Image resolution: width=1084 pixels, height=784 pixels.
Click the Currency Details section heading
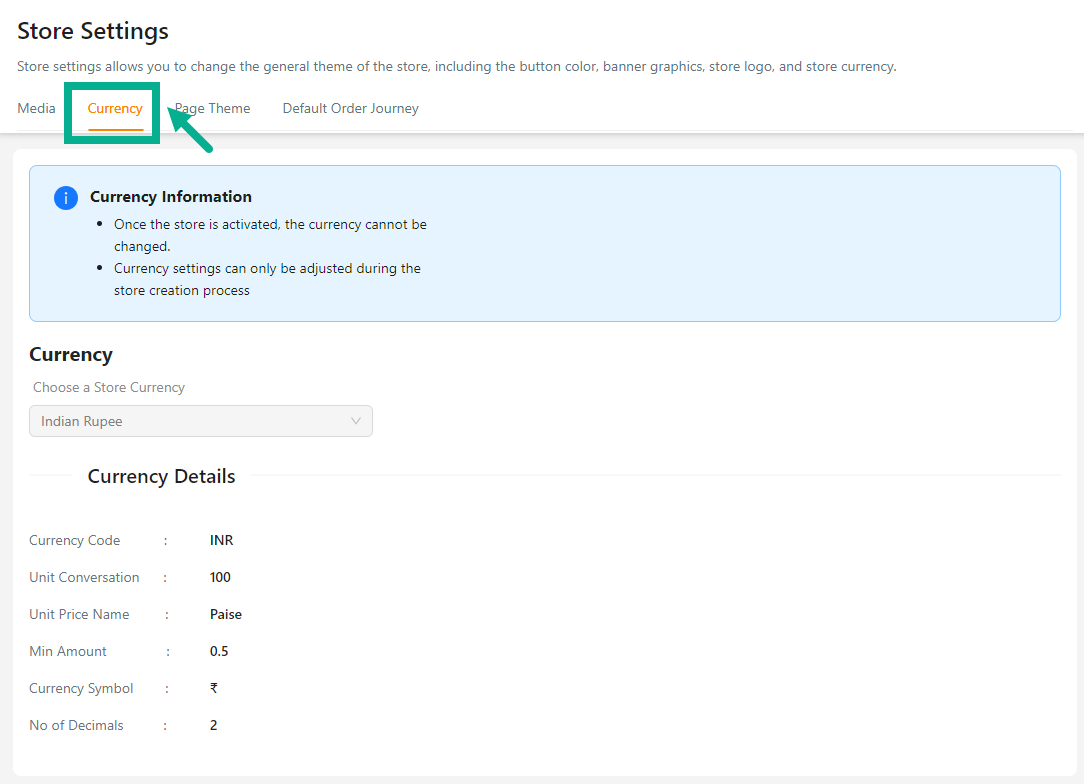click(161, 476)
